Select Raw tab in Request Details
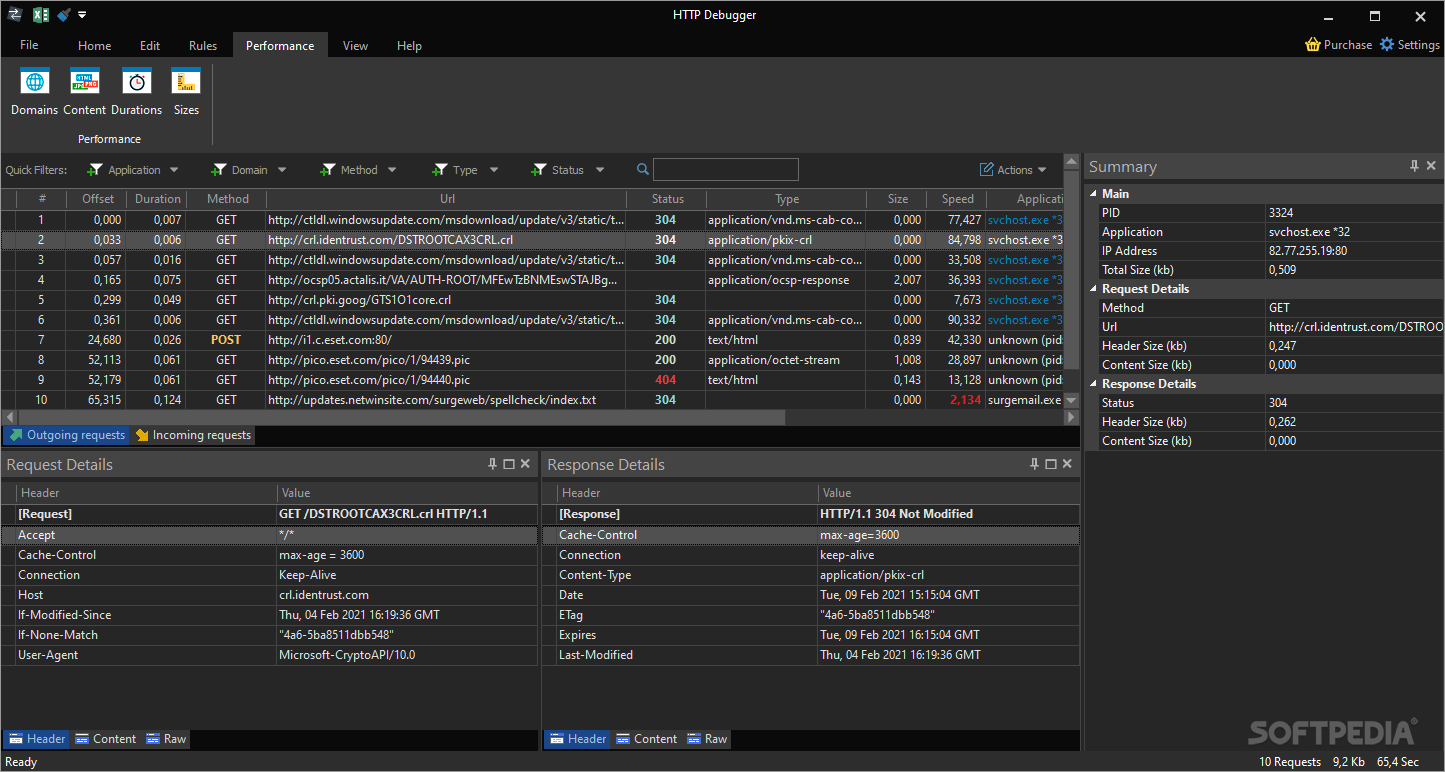The width and height of the screenshot is (1445, 772). [166, 739]
